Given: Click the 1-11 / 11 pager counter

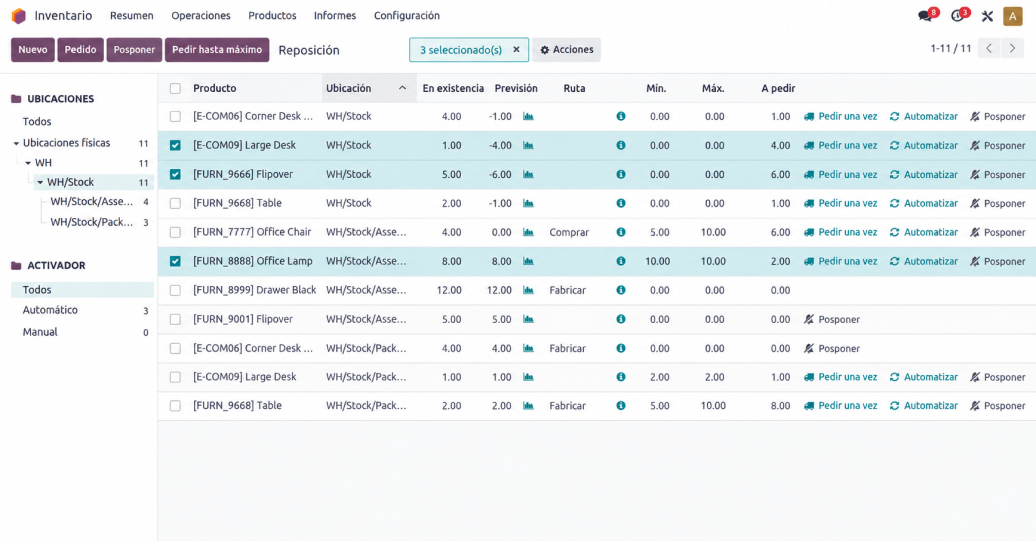Looking at the screenshot, I should (951, 48).
